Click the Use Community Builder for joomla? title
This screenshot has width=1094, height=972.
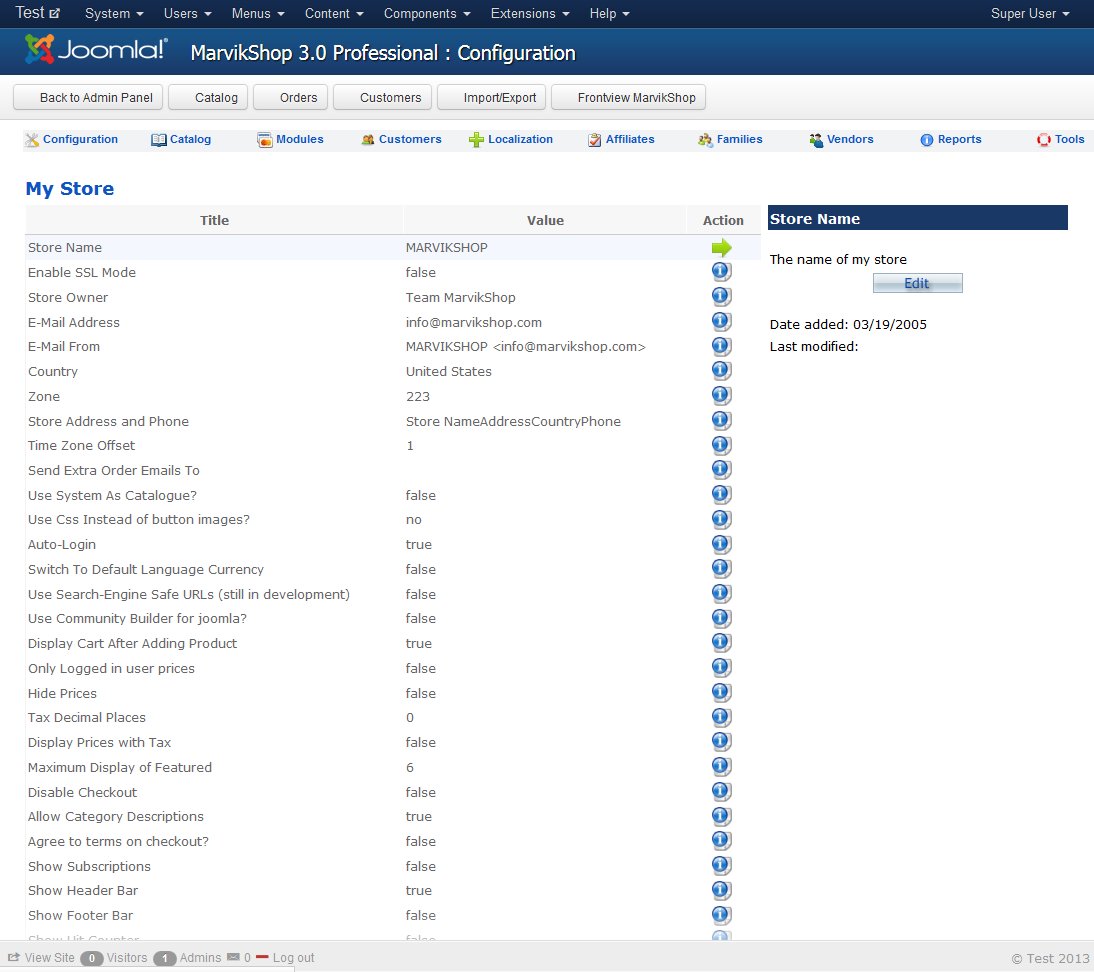coord(137,618)
